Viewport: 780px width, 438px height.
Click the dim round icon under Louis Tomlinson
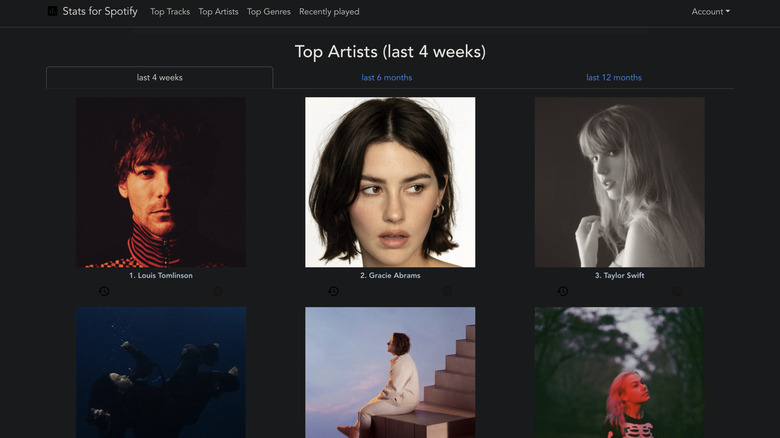(x=218, y=291)
